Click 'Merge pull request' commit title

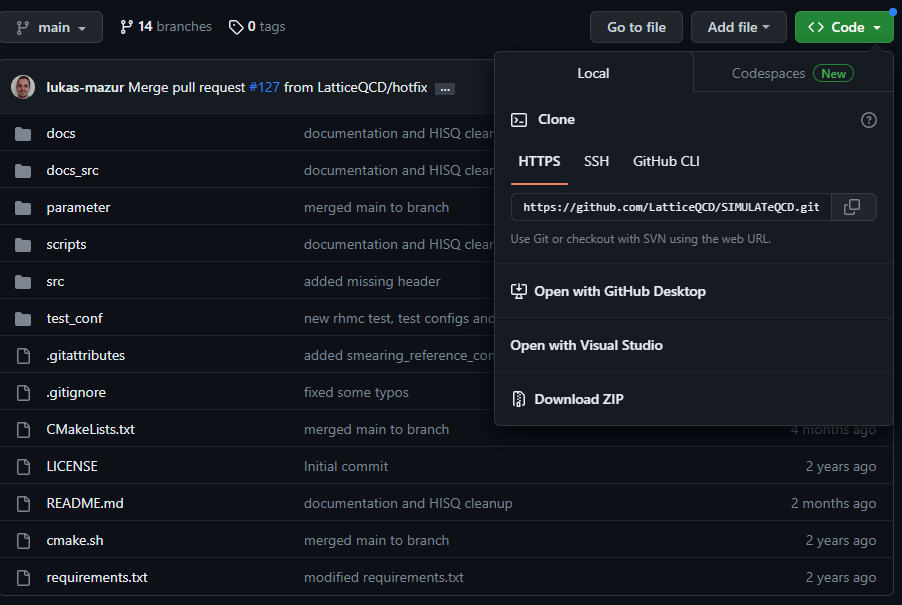186,87
